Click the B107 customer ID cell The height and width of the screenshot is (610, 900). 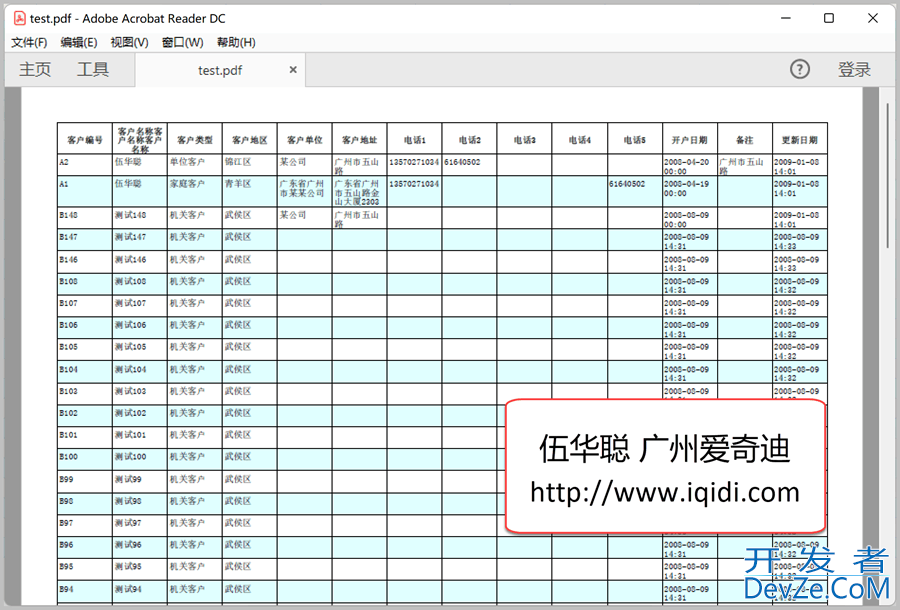[x=85, y=305]
